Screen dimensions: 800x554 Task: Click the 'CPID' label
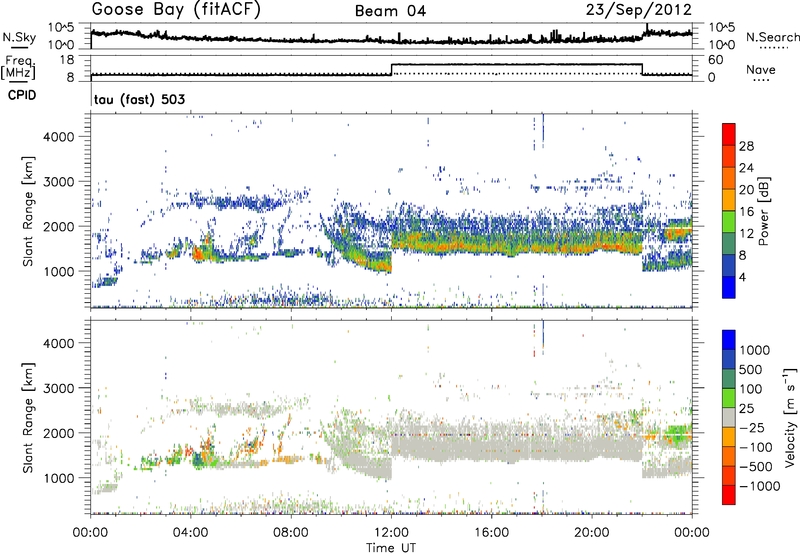22,95
